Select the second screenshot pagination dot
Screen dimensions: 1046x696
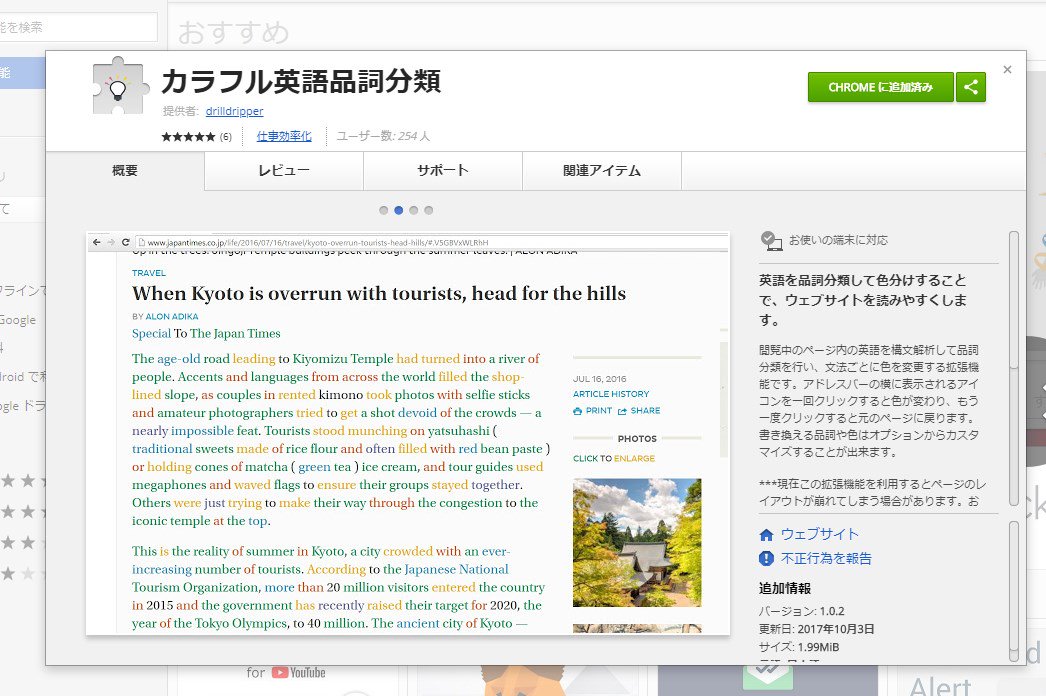399,210
